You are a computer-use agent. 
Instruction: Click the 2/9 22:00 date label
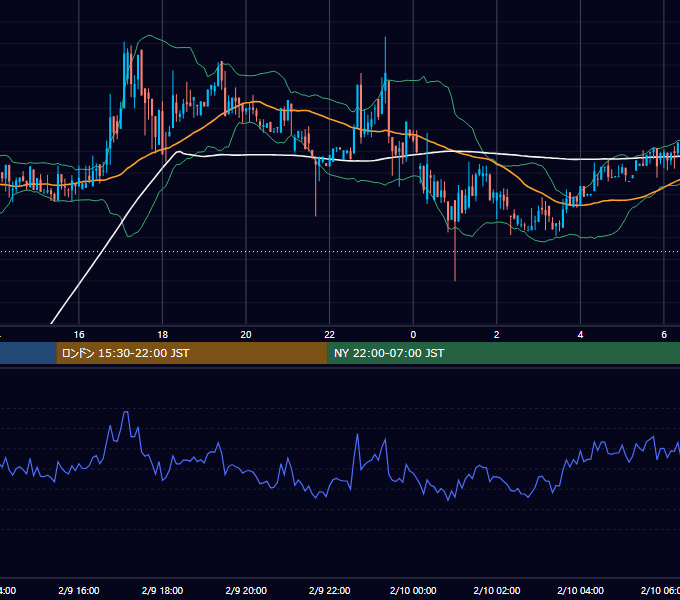(x=330, y=590)
